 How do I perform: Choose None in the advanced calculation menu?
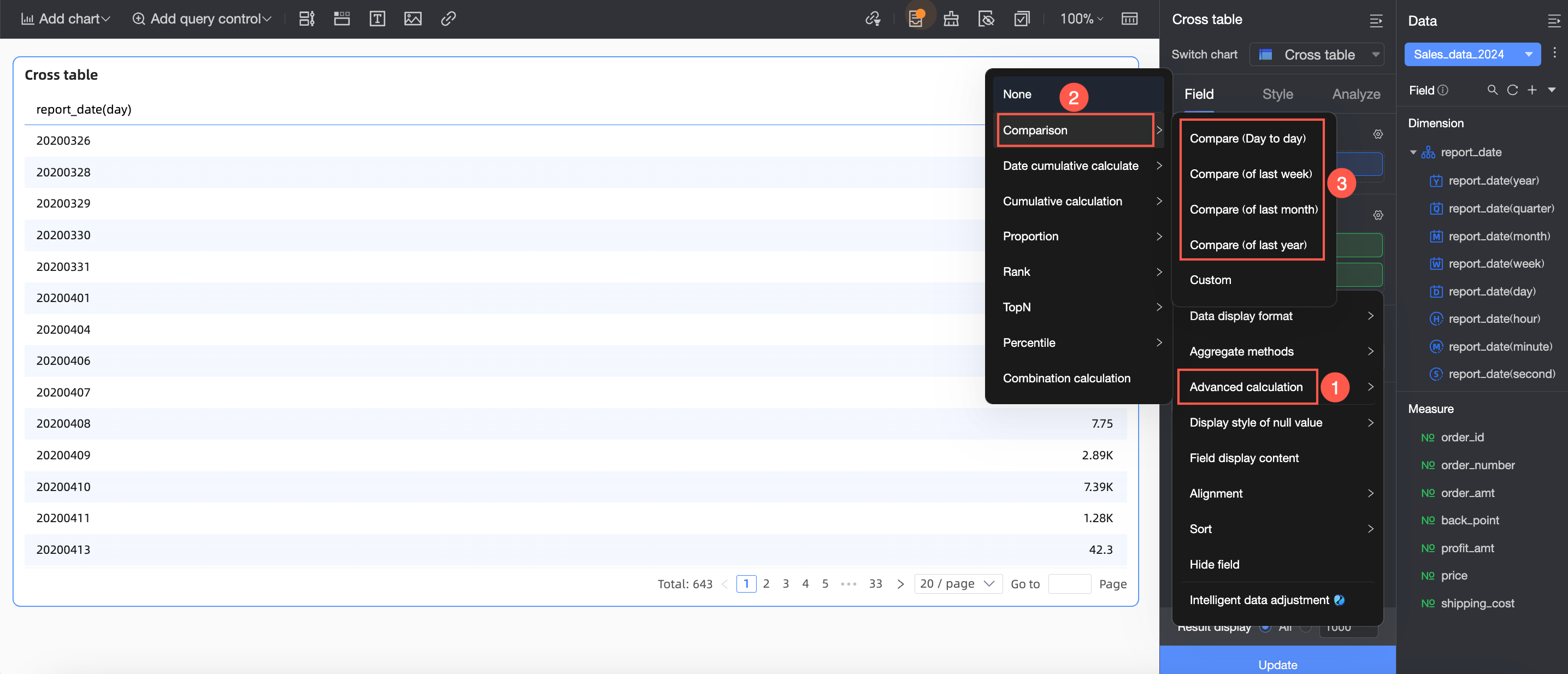pos(1078,94)
